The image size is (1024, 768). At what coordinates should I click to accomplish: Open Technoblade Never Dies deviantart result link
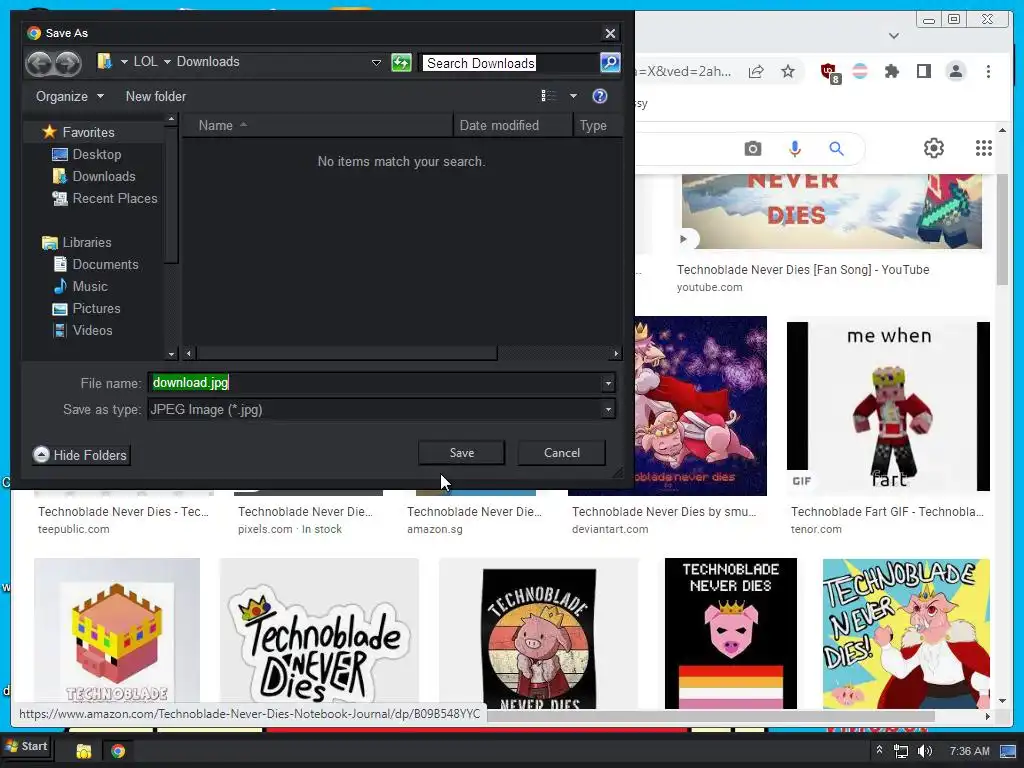point(664,512)
